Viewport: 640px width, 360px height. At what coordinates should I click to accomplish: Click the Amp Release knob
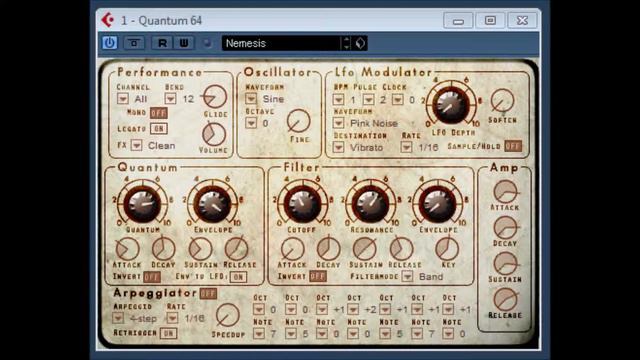[x=505, y=300]
